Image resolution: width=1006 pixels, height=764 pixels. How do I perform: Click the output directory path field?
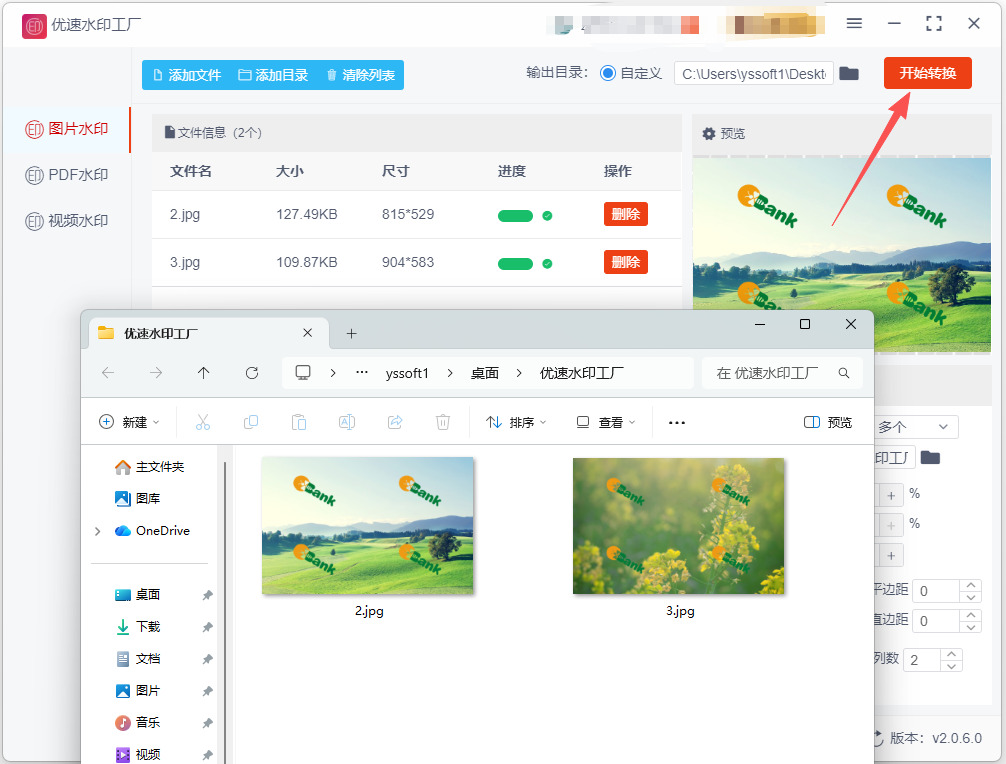[x=754, y=74]
